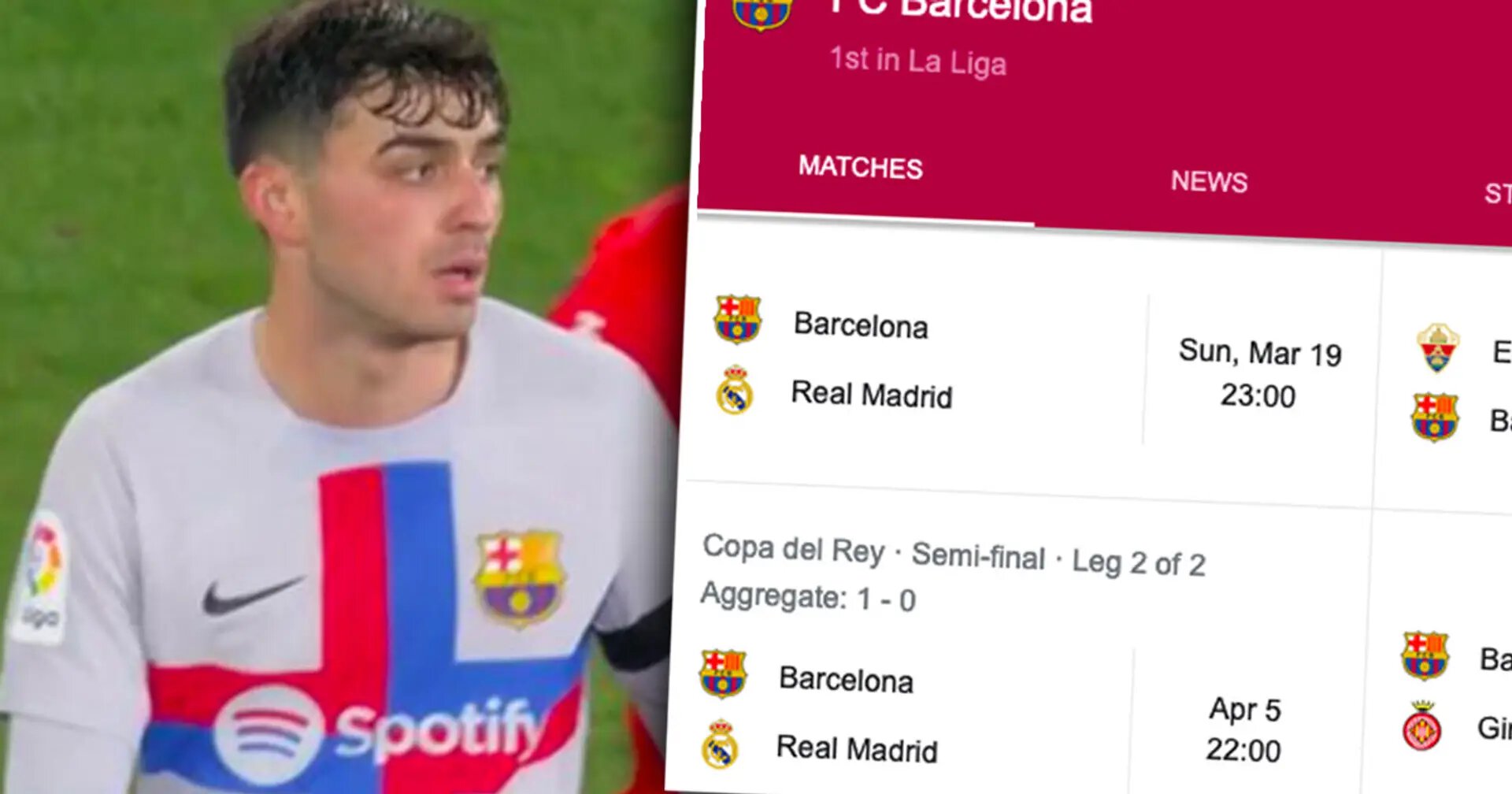Open the partially visible ST tab

[x=1497, y=194]
